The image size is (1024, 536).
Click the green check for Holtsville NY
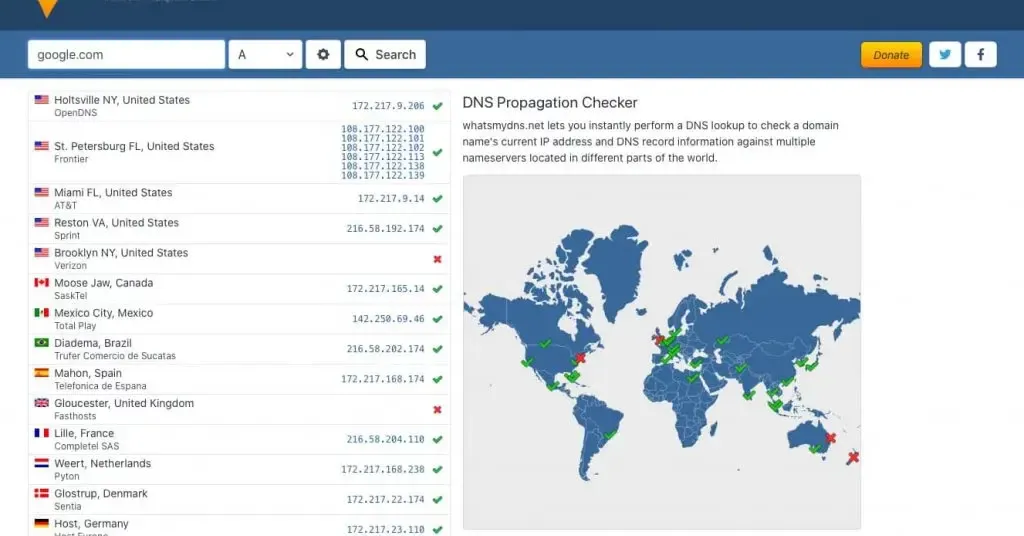(x=438, y=106)
